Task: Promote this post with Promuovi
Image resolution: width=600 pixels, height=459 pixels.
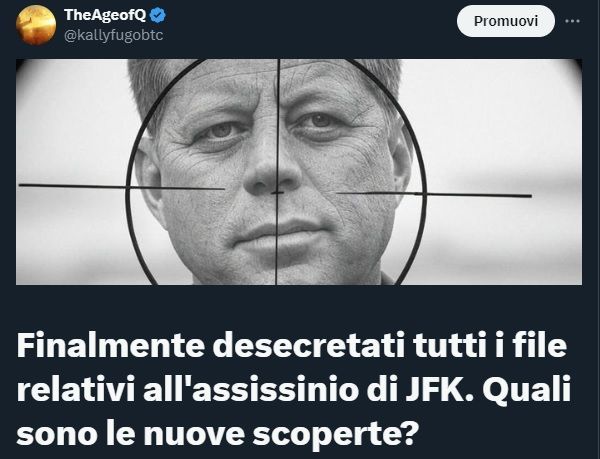Action: click(505, 21)
